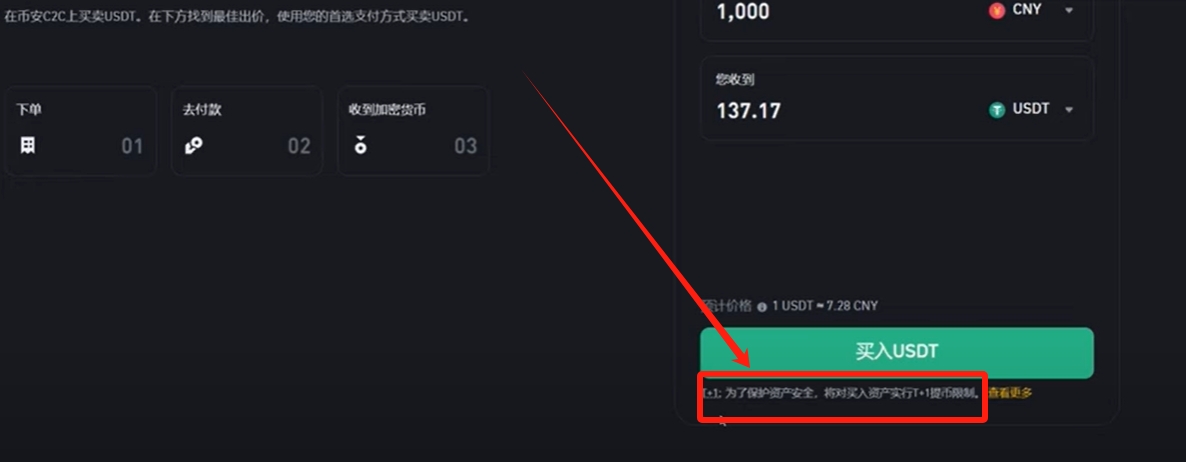This screenshot has height=462, width=1186.
Task: Open the 查看更多 link
Action: [x=1010, y=392]
